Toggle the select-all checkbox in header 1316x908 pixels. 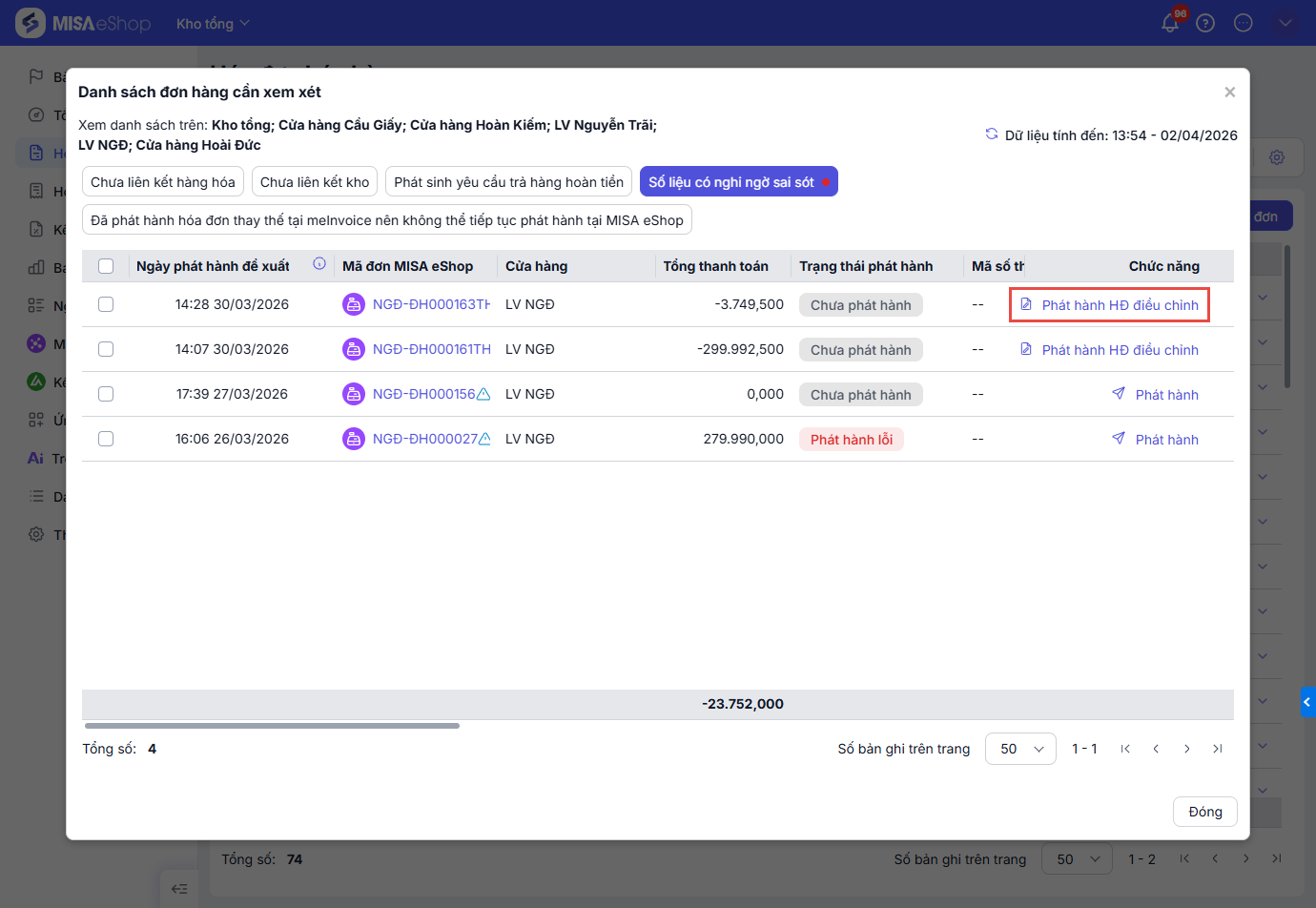click(x=106, y=266)
